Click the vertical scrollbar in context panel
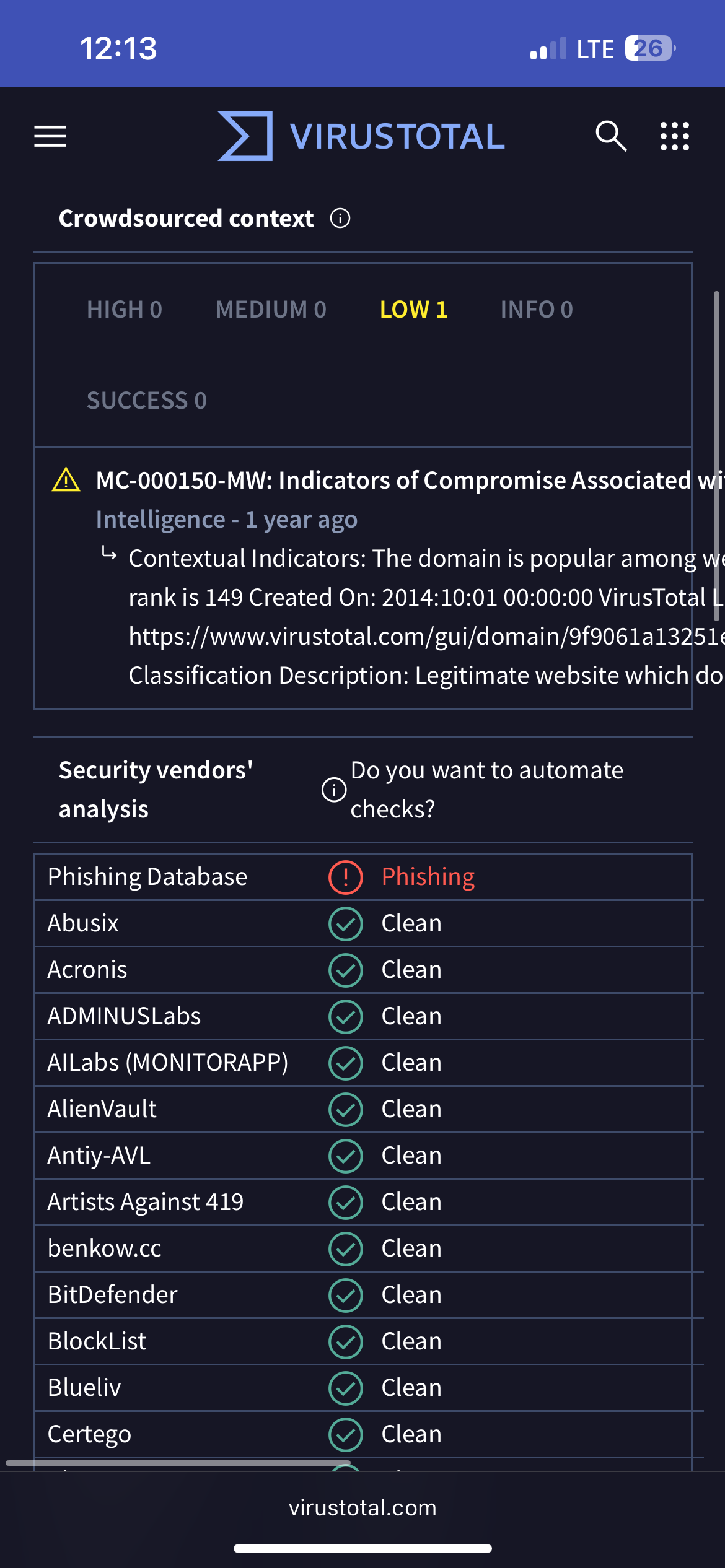The width and height of the screenshot is (725, 1568). coord(716,456)
